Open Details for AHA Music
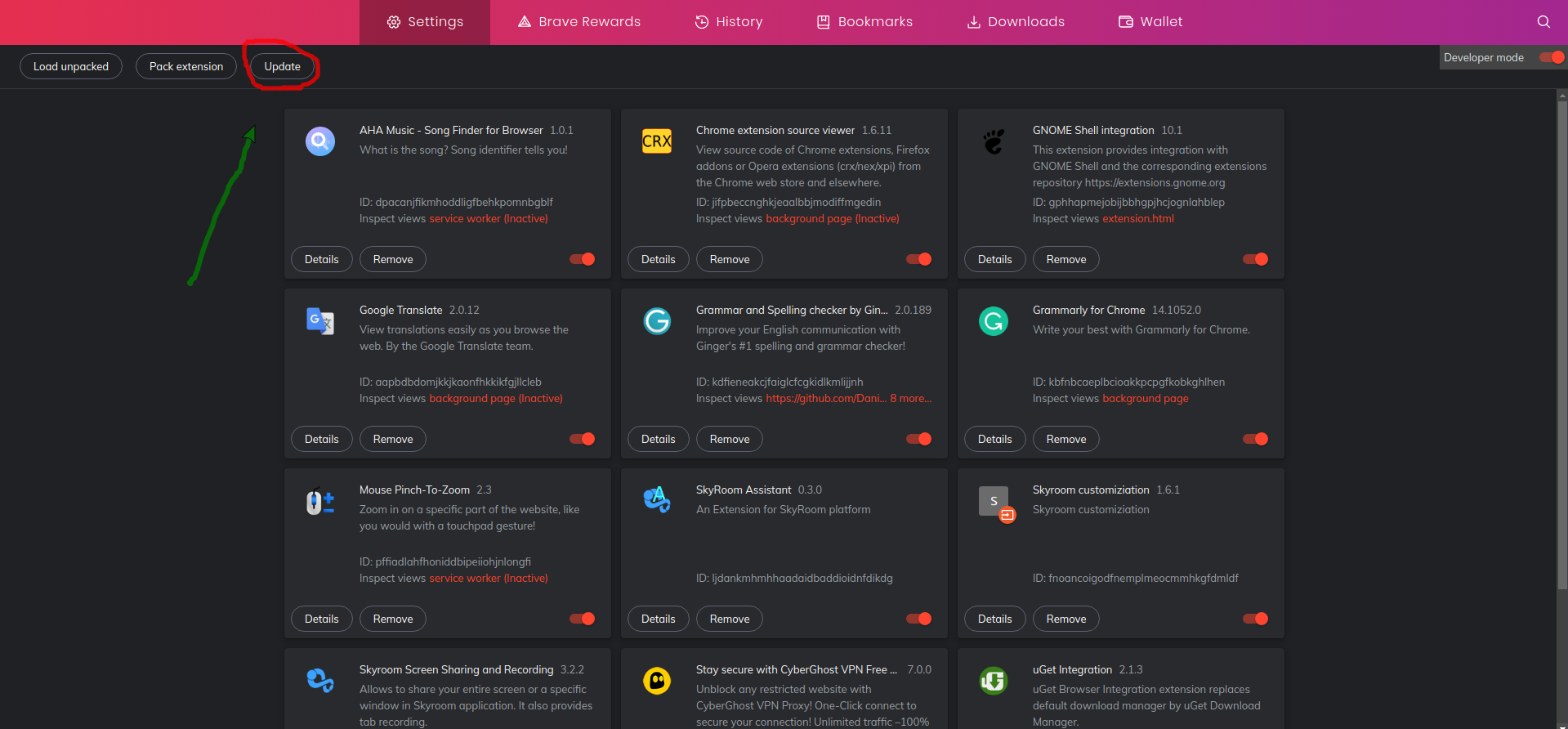 (x=322, y=259)
